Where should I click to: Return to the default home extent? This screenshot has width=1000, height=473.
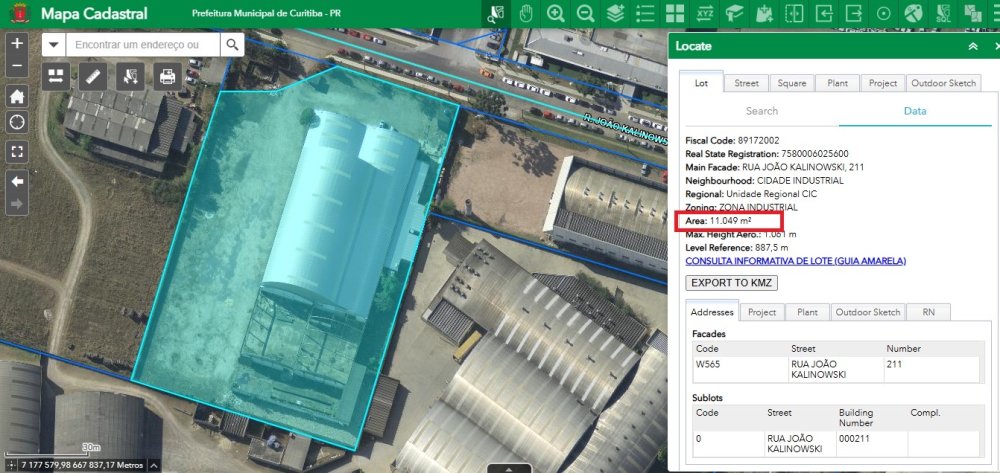(17, 96)
